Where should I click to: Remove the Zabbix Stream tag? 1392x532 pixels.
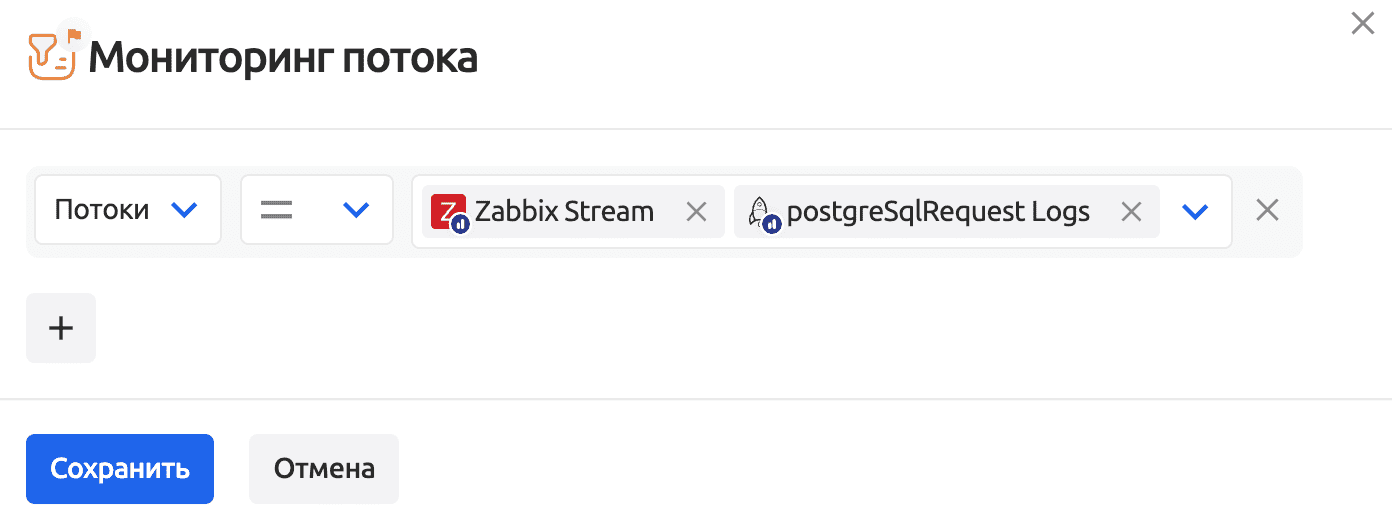[696, 211]
